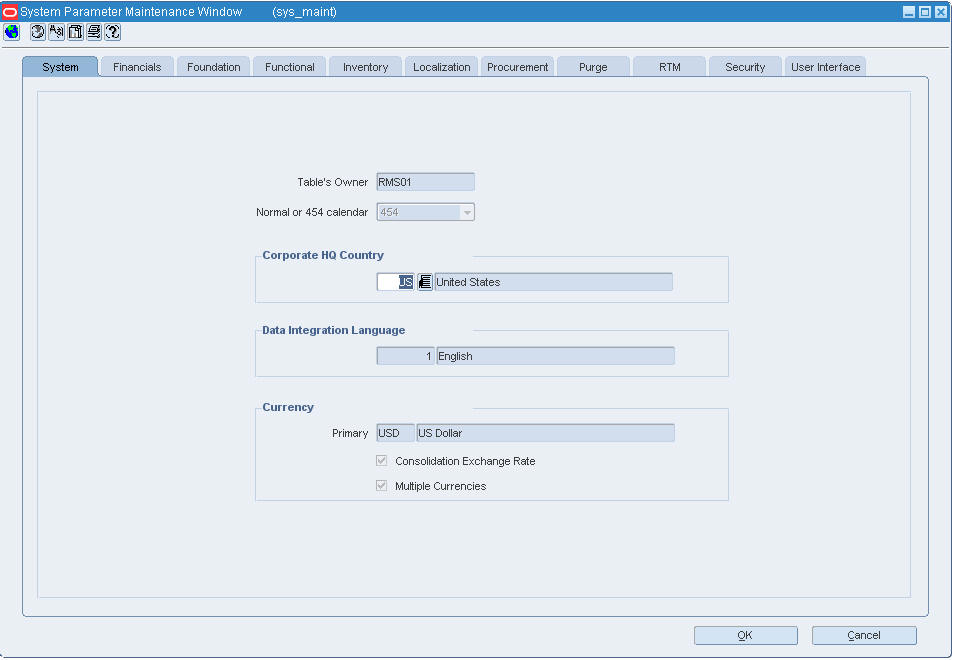This screenshot has height=660, width=953.
Task: Click the colored globe toolbar icon
Action: 12,32
